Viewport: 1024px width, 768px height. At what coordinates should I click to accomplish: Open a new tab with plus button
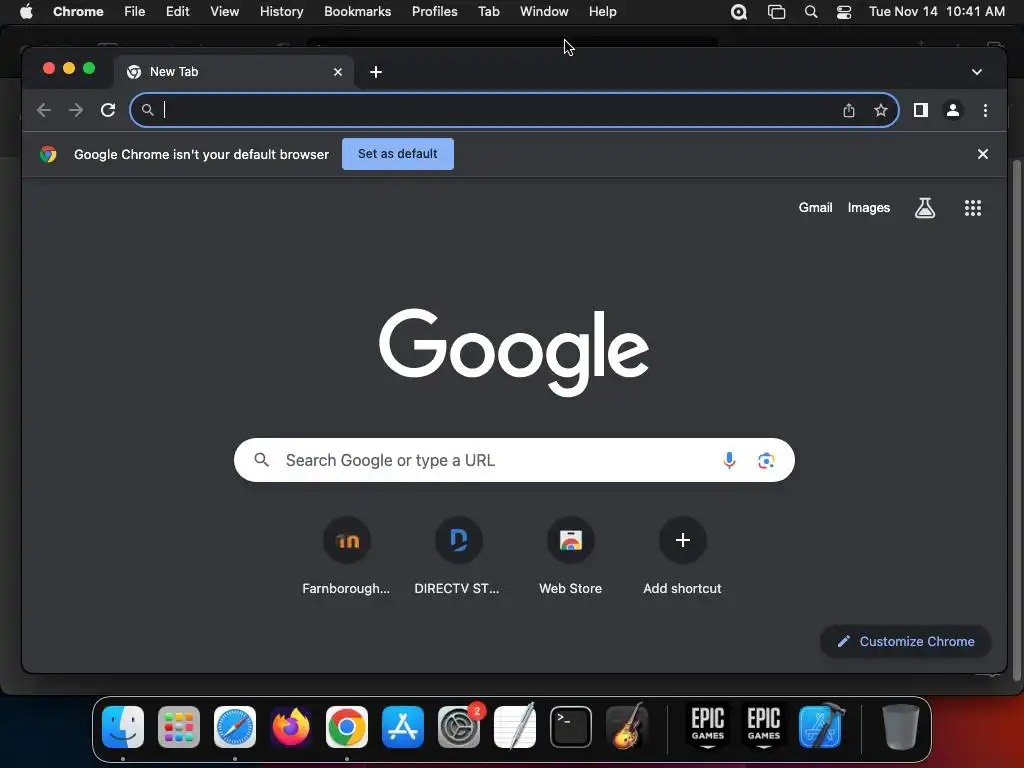(x=376, y=72)
